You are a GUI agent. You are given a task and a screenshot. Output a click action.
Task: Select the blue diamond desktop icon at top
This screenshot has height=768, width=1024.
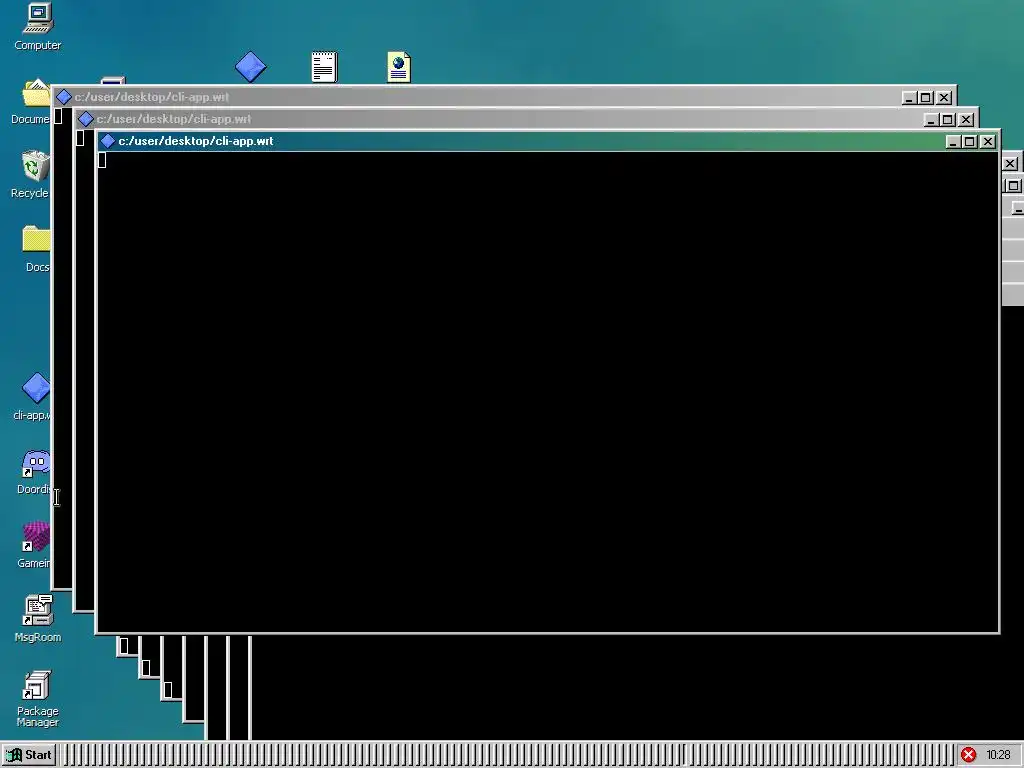pos(251,67)
